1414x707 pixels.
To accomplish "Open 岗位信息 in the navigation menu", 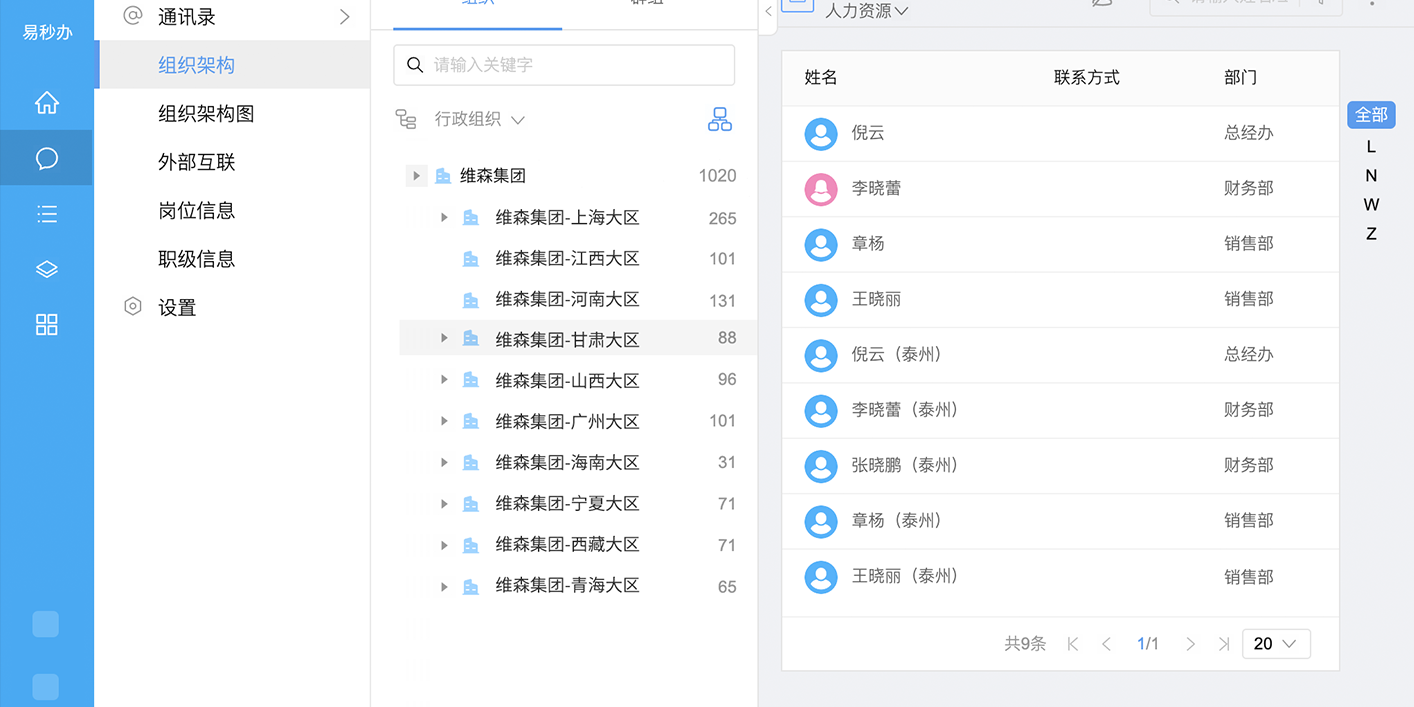I will pyautogui.click(x=196, y=210).
